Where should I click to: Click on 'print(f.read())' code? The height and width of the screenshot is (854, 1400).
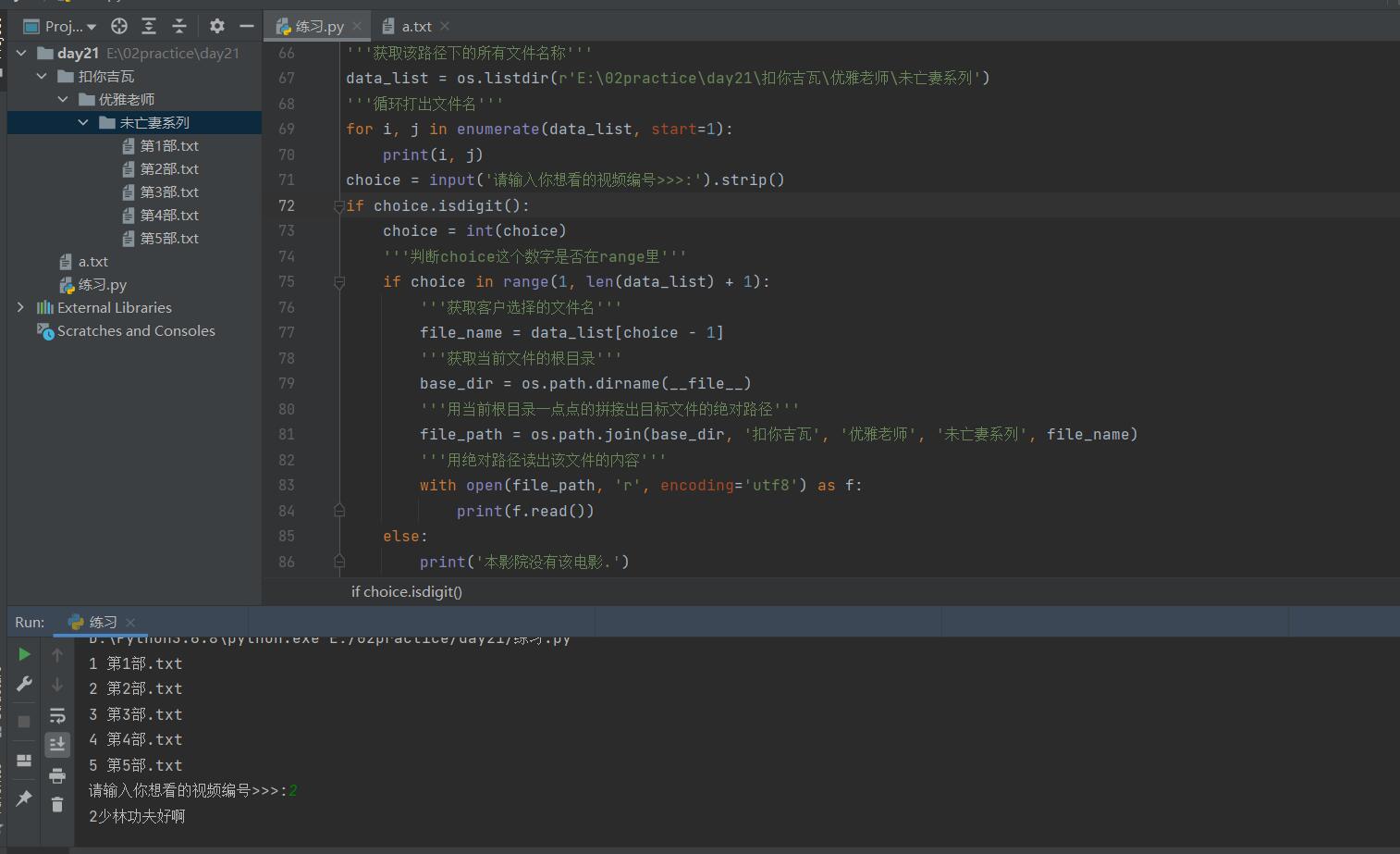[x=525, y=511]
